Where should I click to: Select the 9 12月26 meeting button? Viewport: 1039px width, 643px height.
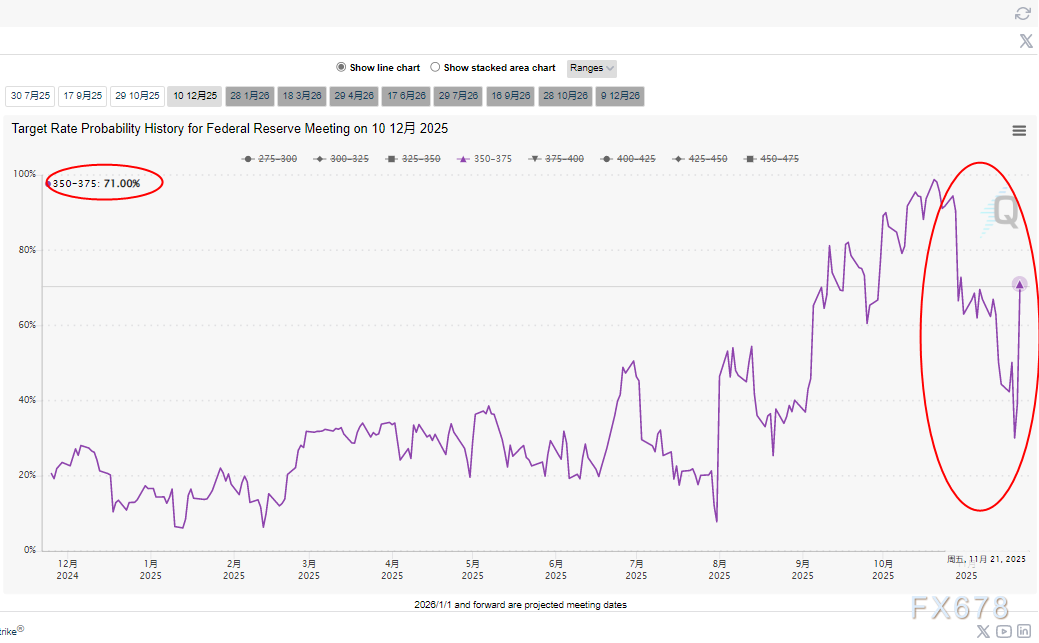coord(620,96)
